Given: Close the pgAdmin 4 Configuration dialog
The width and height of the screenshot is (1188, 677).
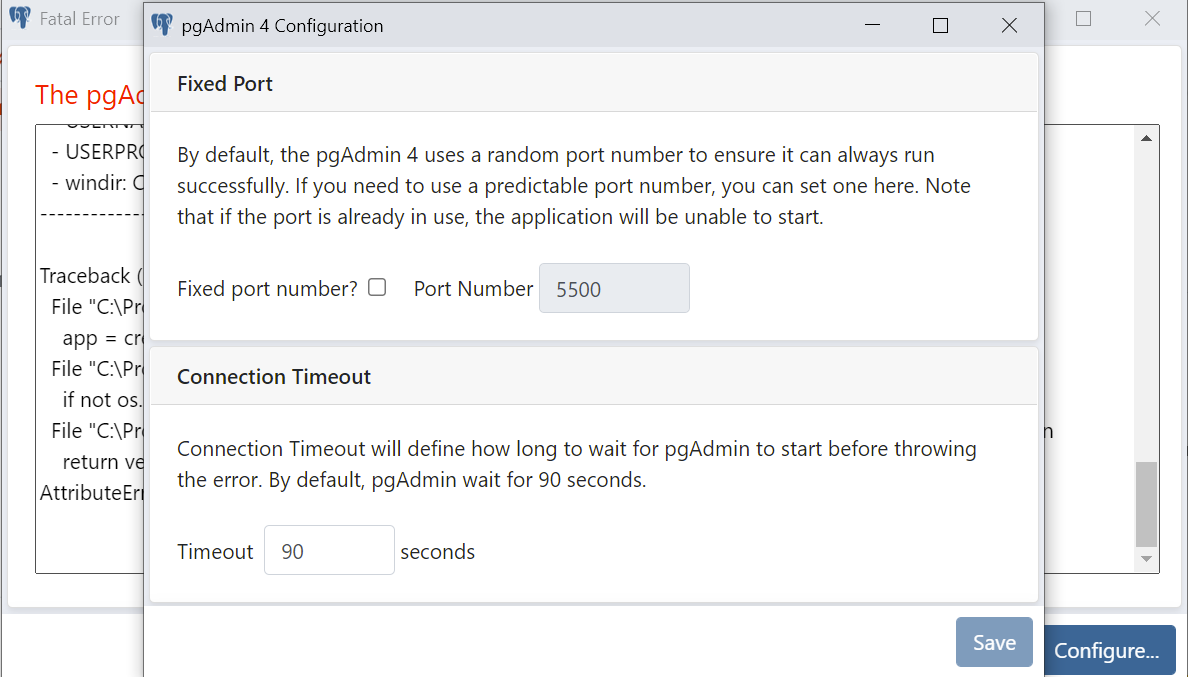Looking at the screenshot, I should [x=1009, y=26].
